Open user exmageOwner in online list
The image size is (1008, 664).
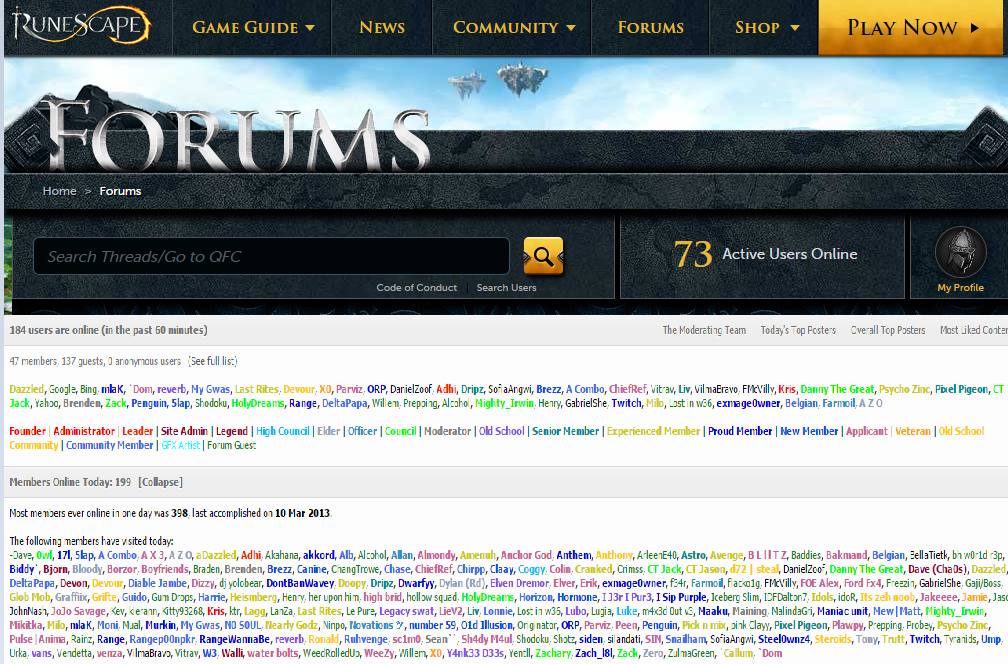(748, 404)
